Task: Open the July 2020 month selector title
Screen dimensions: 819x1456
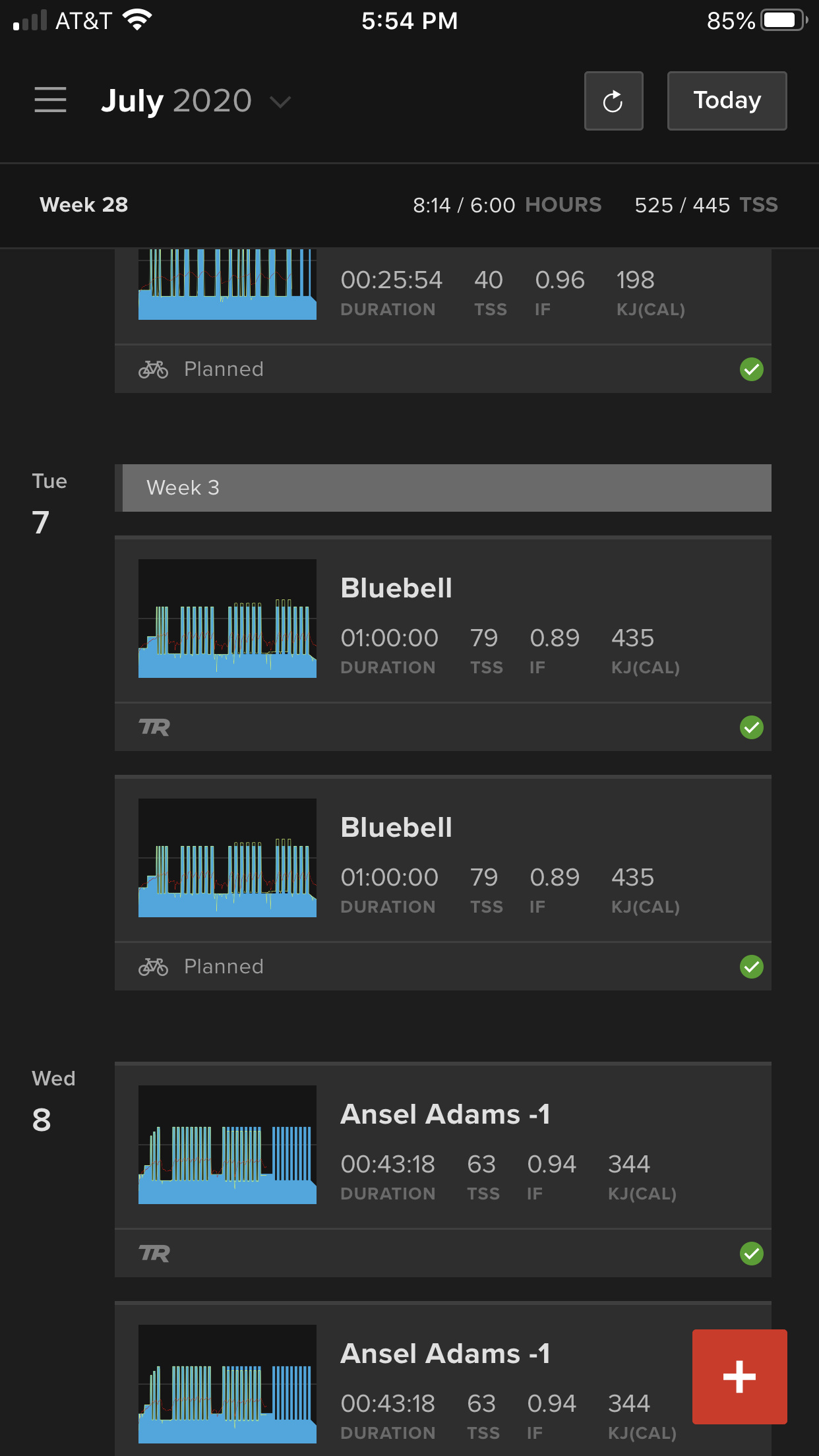Action: click(x=176, y=101)
